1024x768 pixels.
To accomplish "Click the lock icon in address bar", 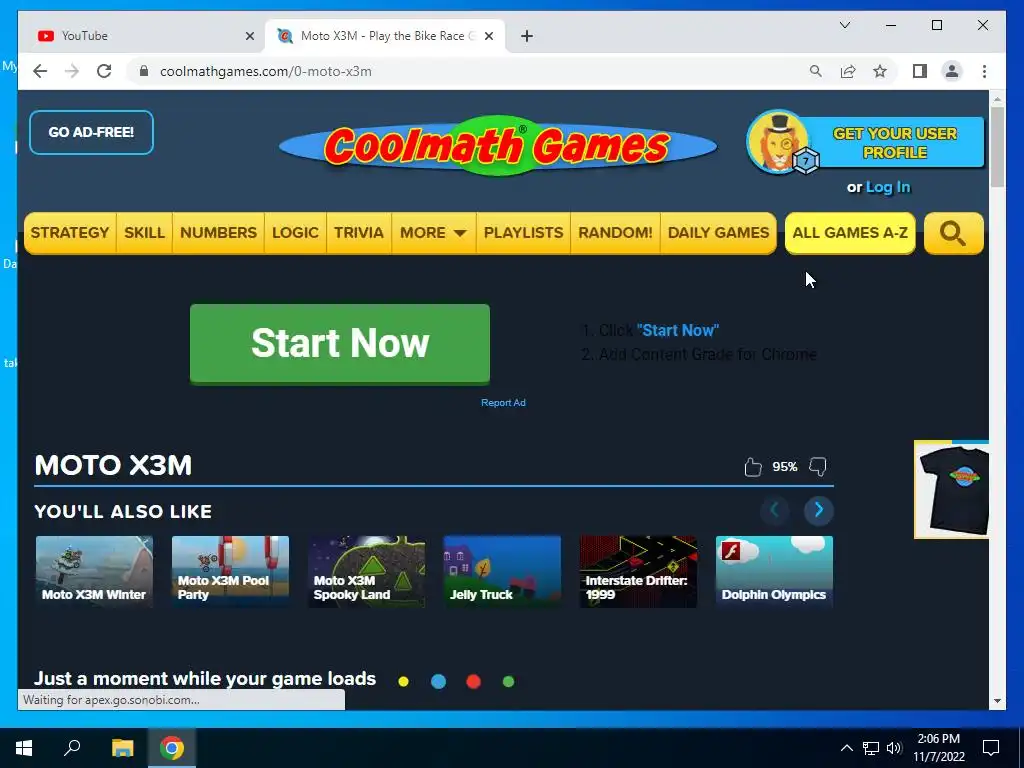I will [x=144, y=71].
